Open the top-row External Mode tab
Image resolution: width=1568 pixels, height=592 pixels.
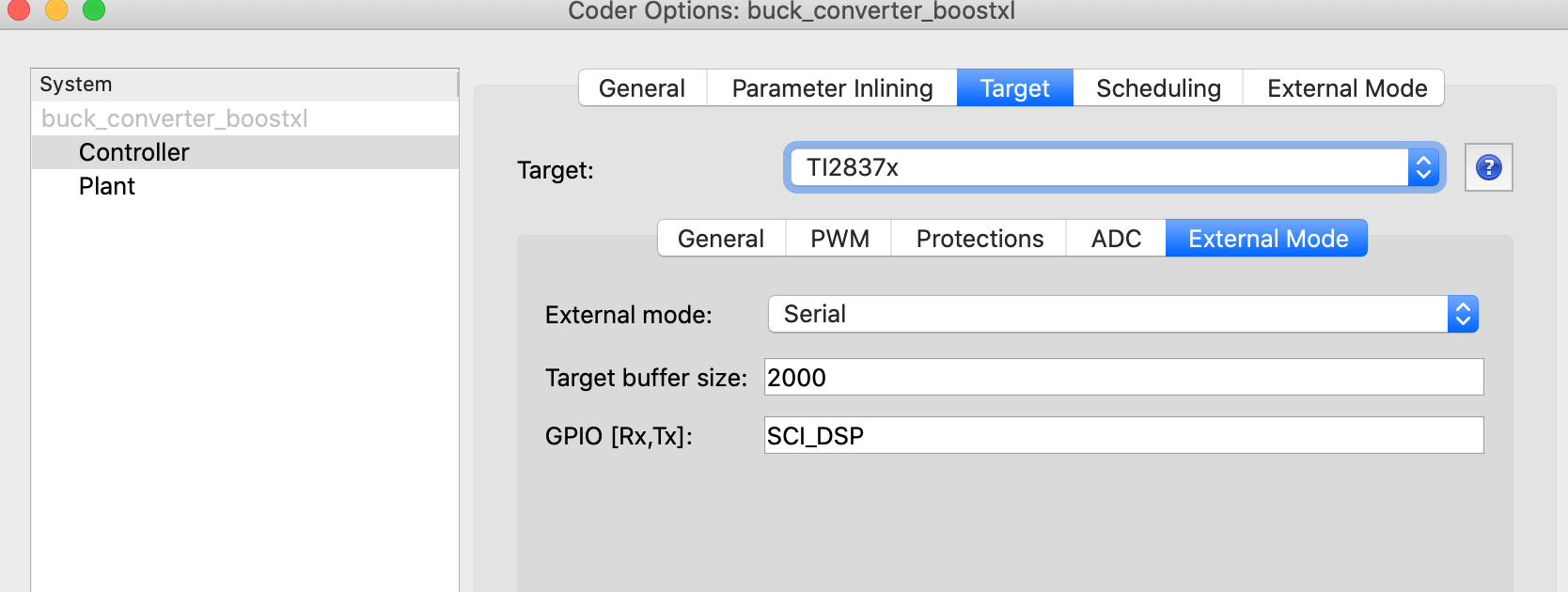pyautogui.click(x=1346, y=88)
